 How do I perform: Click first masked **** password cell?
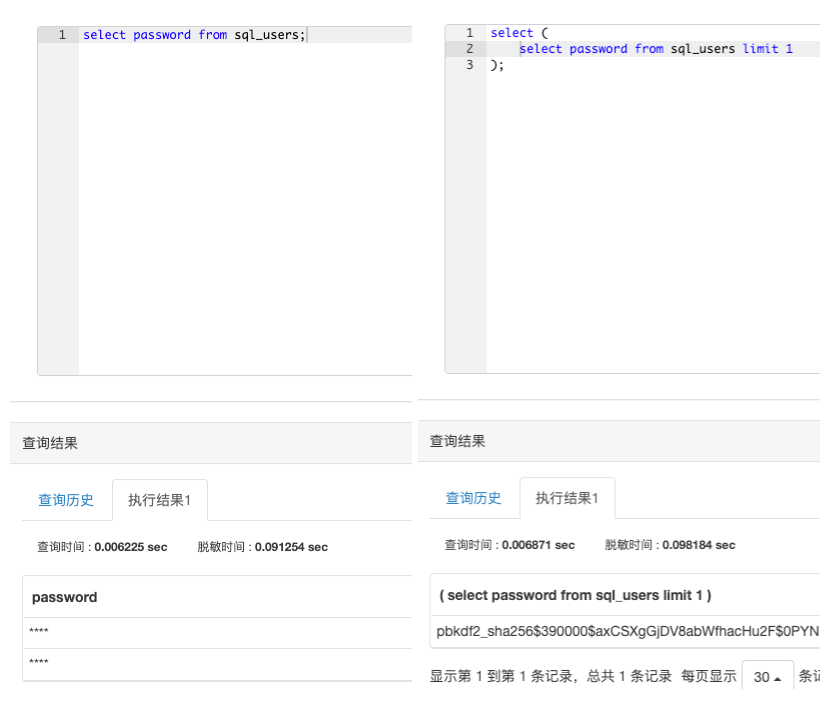click(x=39, y=631)
